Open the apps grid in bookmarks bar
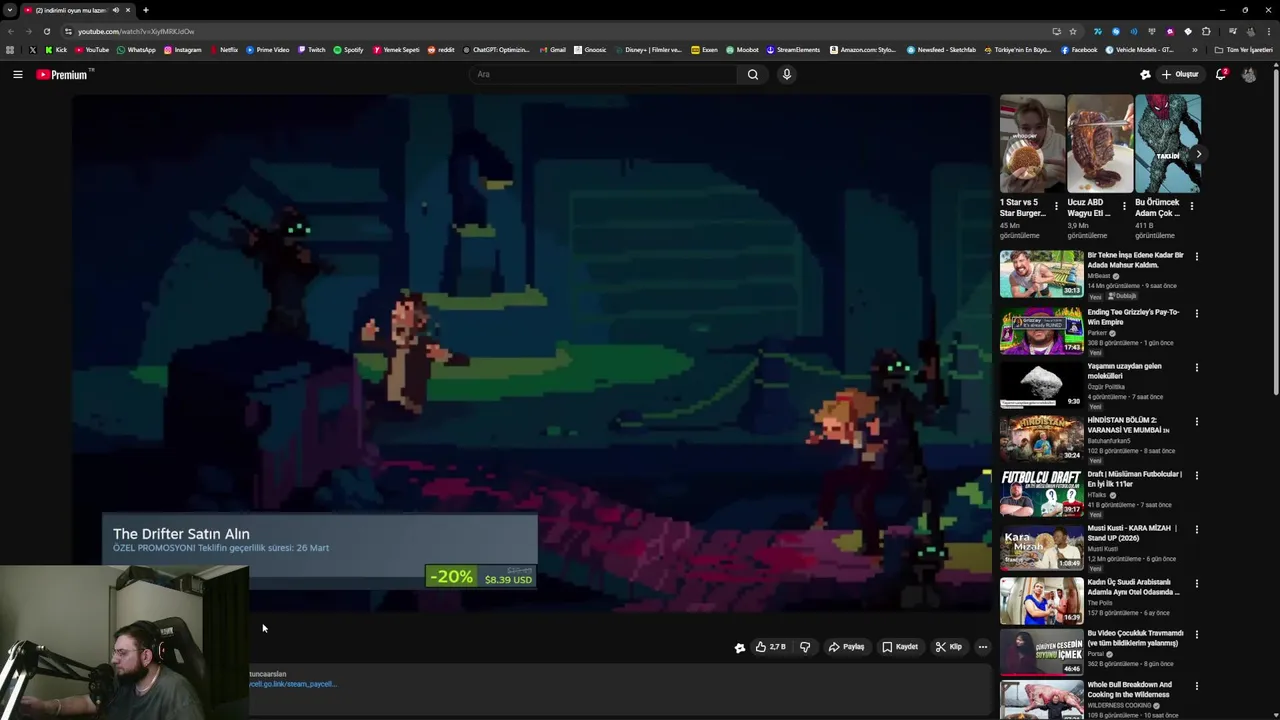 [x=10, y=49]
